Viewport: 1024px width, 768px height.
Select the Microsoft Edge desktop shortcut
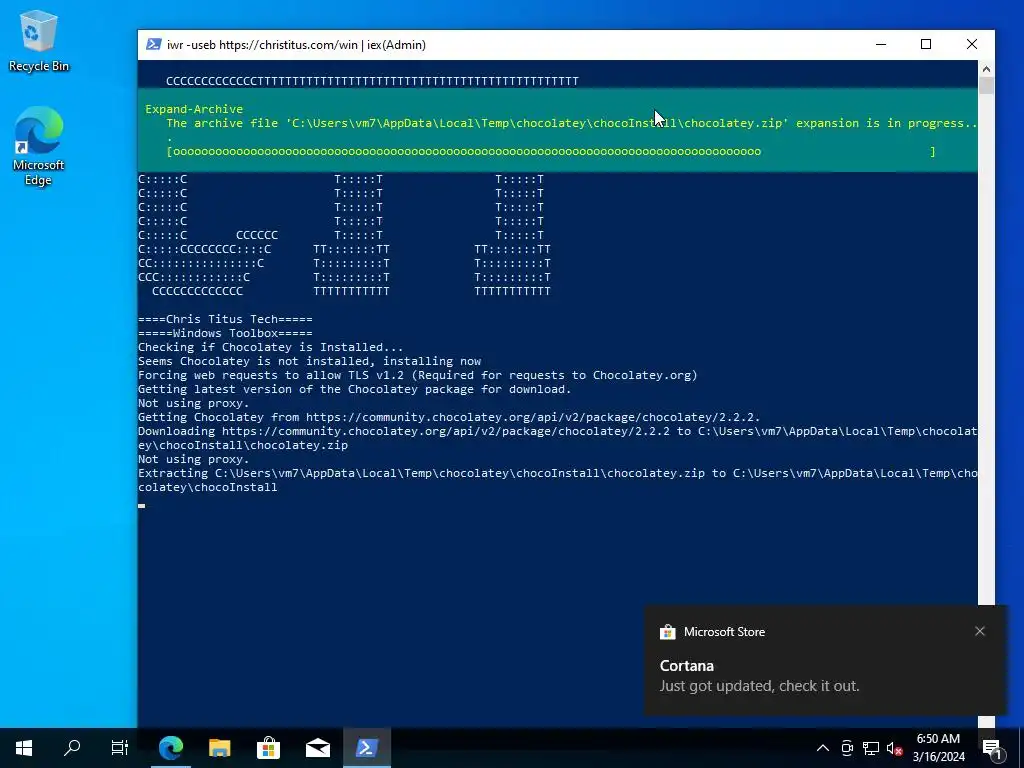[x=38, y=146]
